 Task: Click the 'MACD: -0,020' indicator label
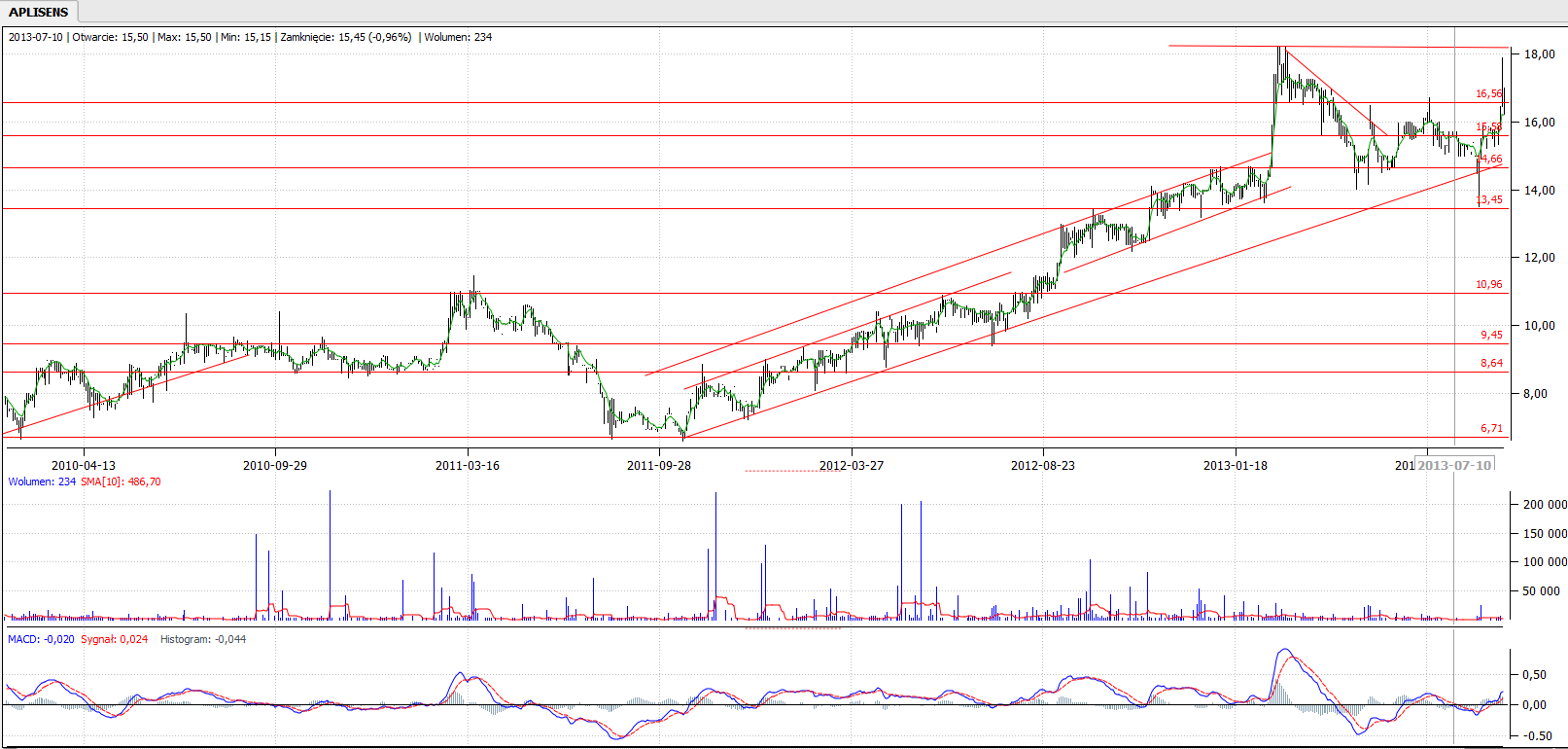pyautogui.click(x=41, y=639)
